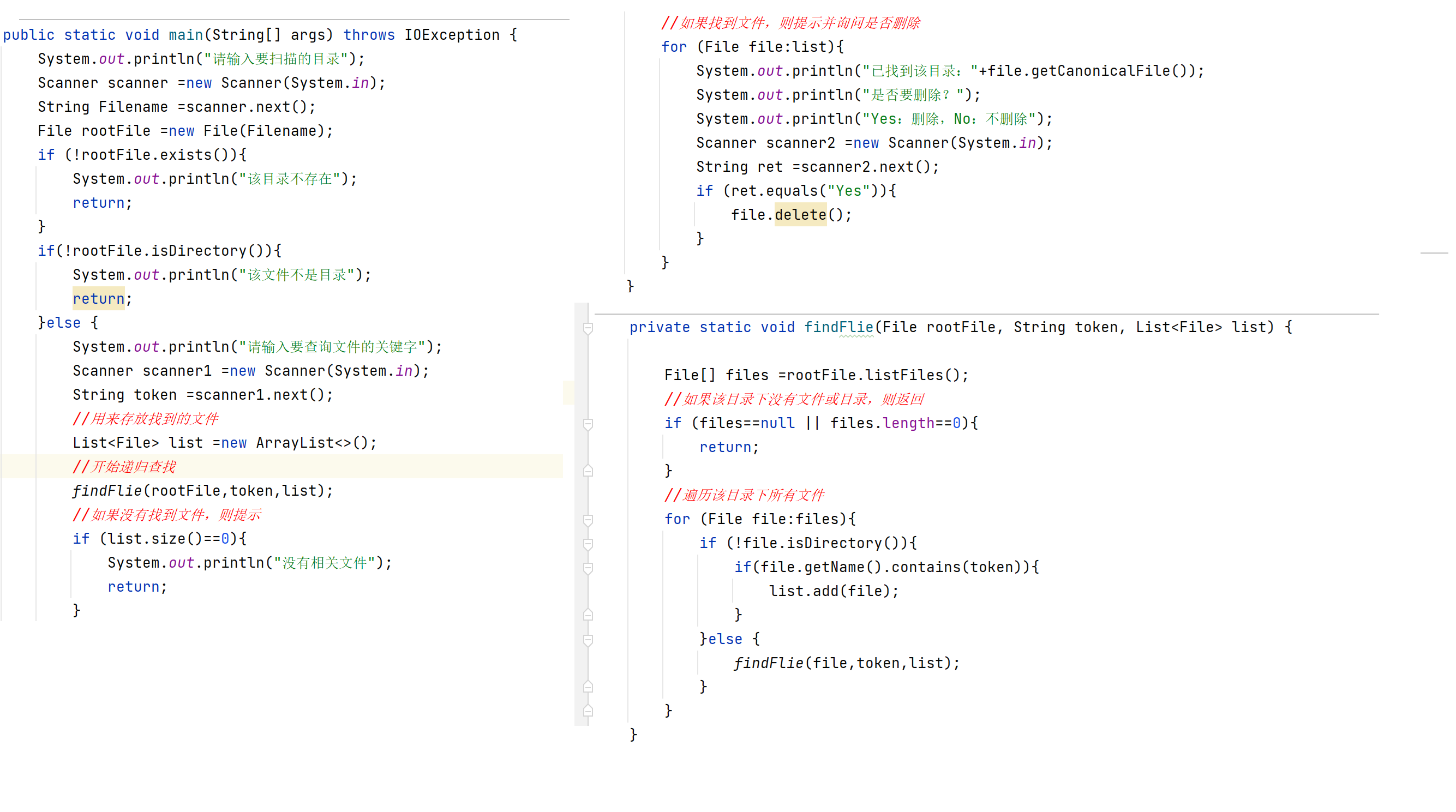Image resolution: width=1456 pixels, height=812 pixels.
Task: Collapse the findFlie method fold marker
Action: pos(588,328)
